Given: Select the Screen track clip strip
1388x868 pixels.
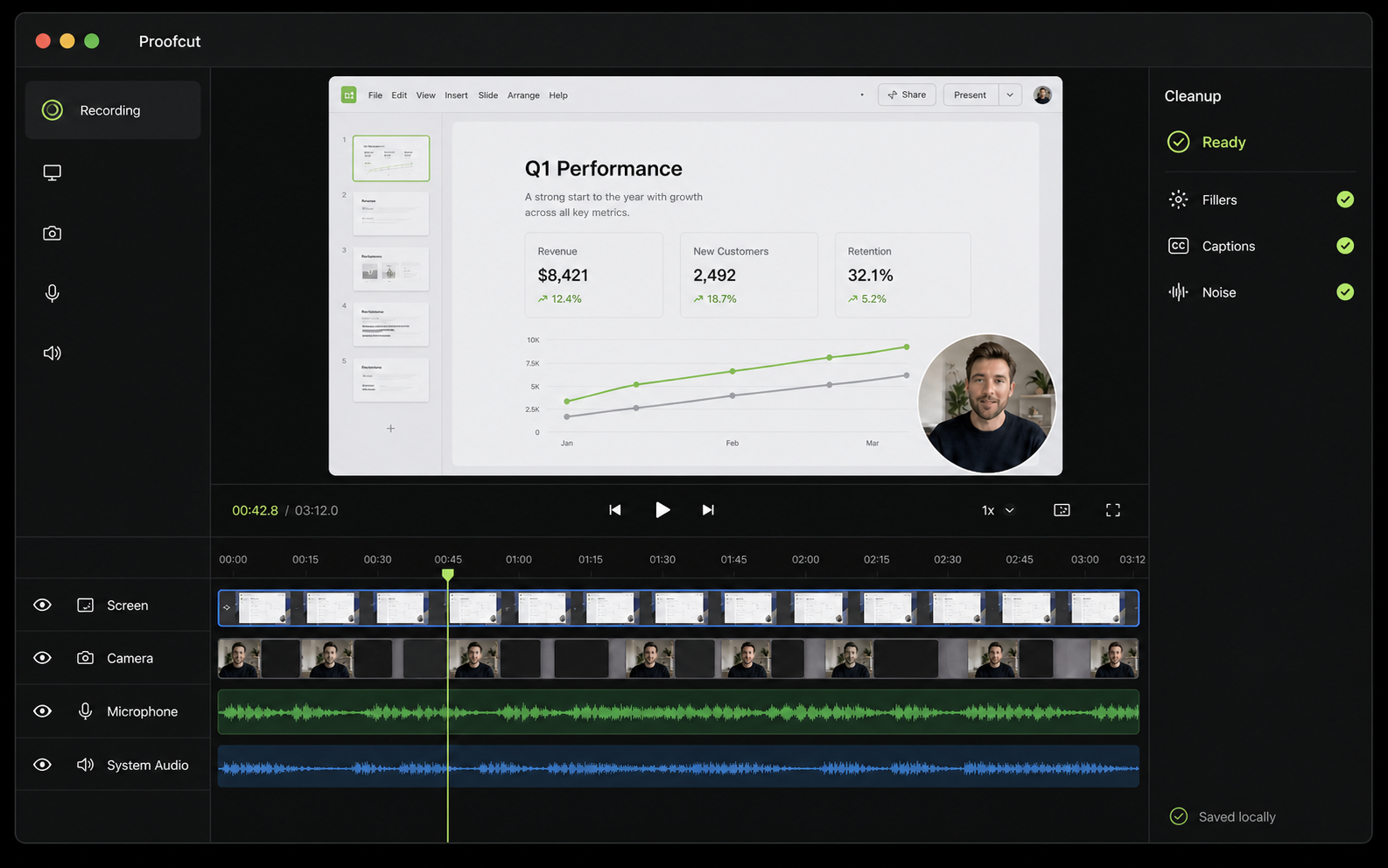Looking at the screenshot, I should coord(678,608).
